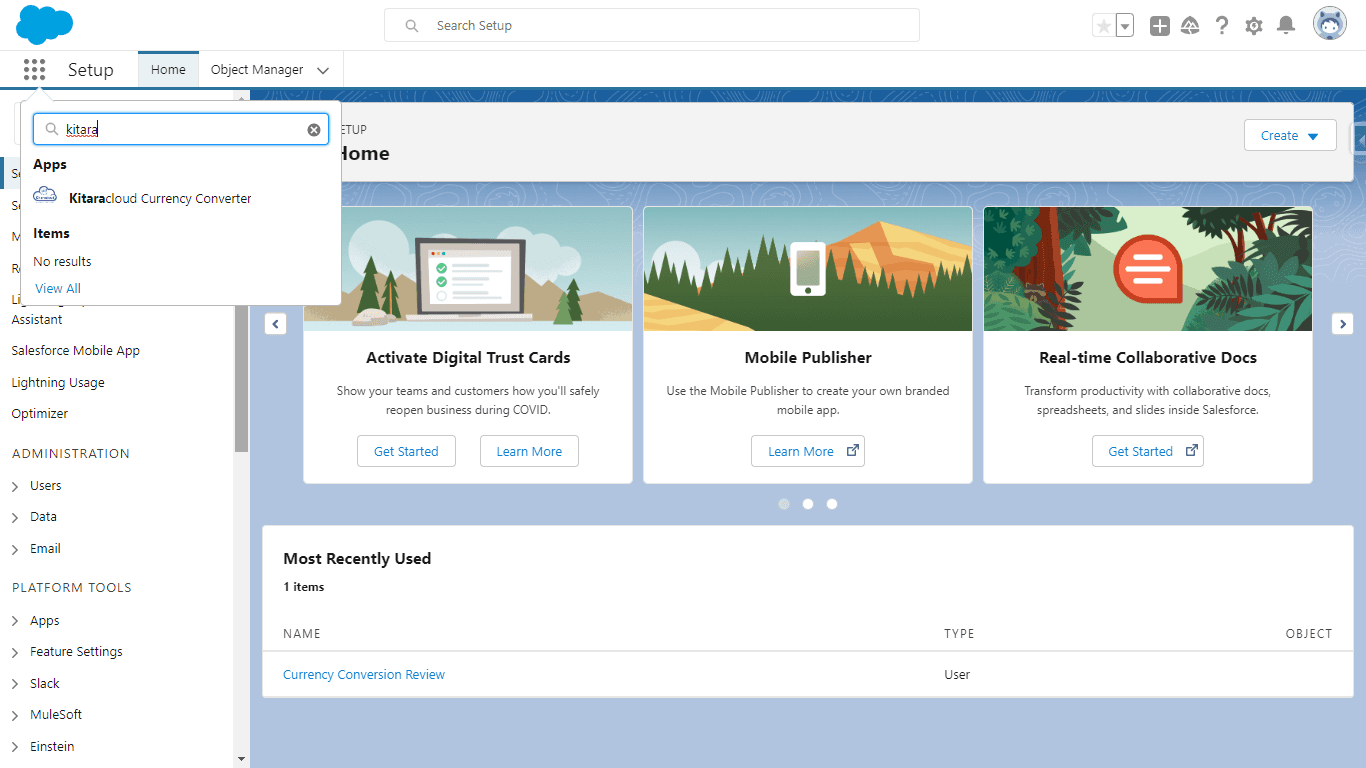Open the App Launcher waffle icon
The image size is (1366, 768).
[x=34, y=70]
